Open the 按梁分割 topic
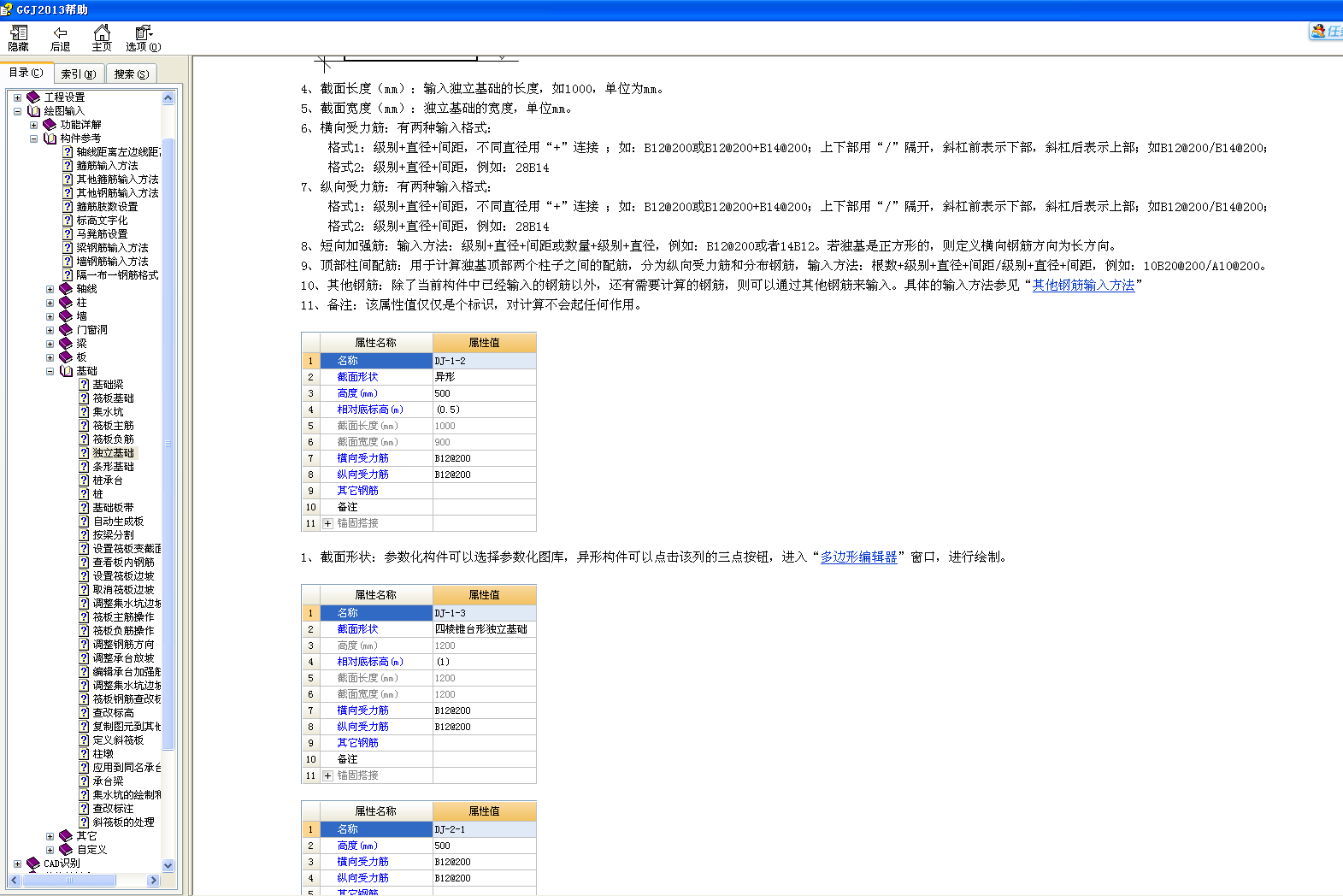1343x896 pixels. 114,535
